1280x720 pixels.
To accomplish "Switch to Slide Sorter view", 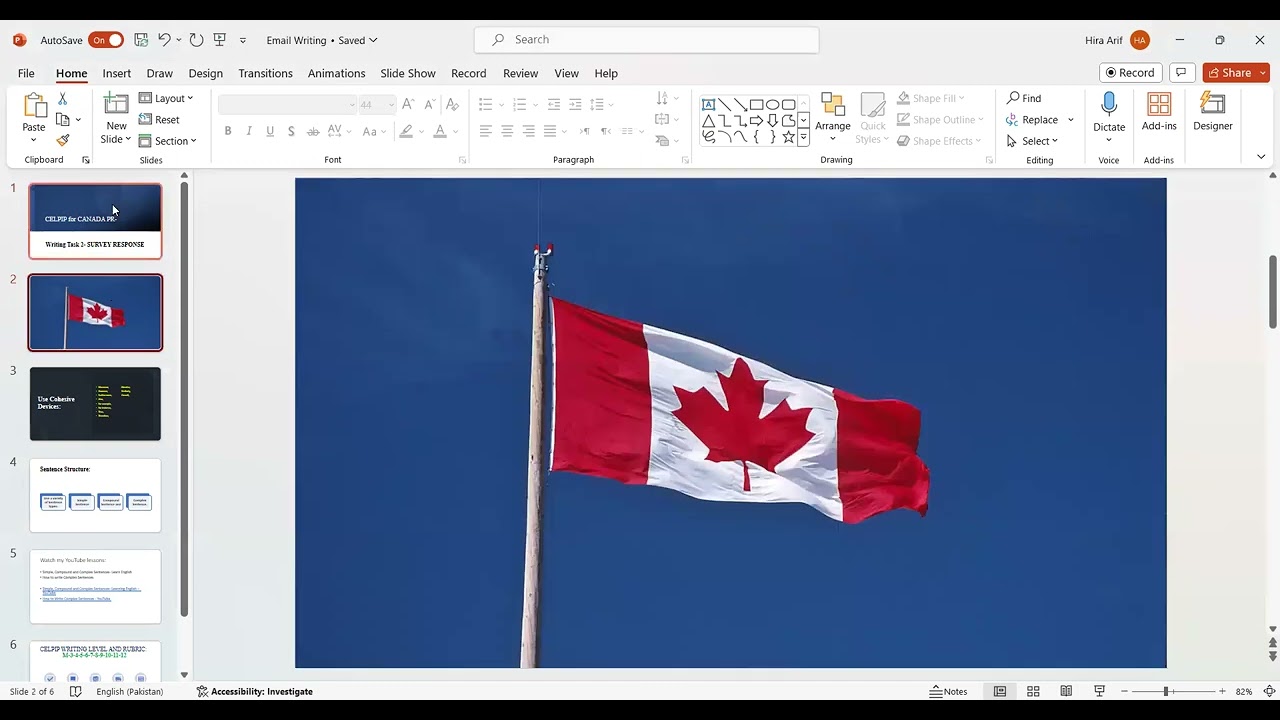I will 1033,691.
